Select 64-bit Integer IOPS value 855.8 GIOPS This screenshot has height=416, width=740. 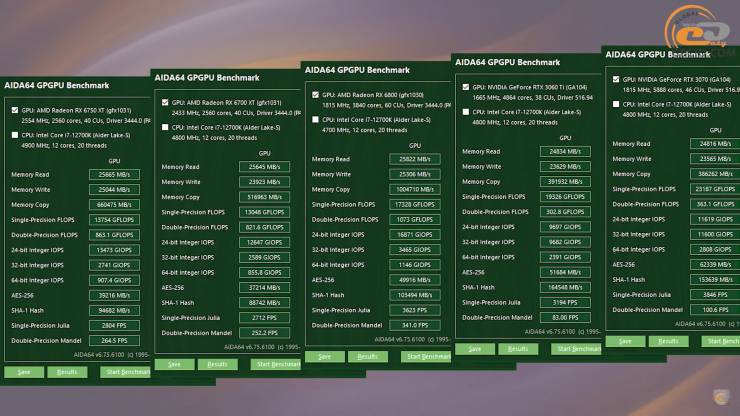tap(264, 273)
